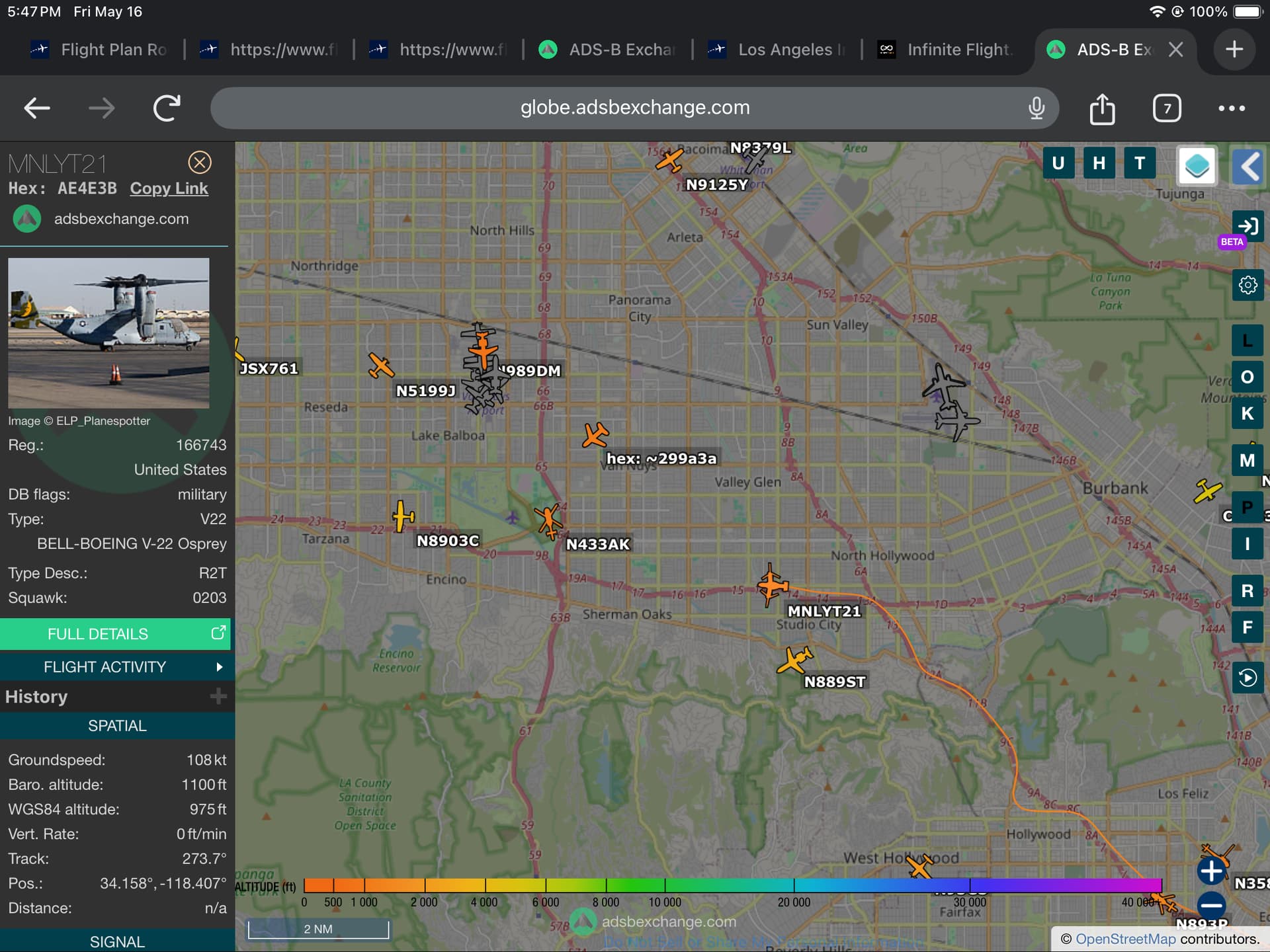Zoom out the map with the minus button
This screenshot has height=952, width=1270.
tap(1211, 904)
